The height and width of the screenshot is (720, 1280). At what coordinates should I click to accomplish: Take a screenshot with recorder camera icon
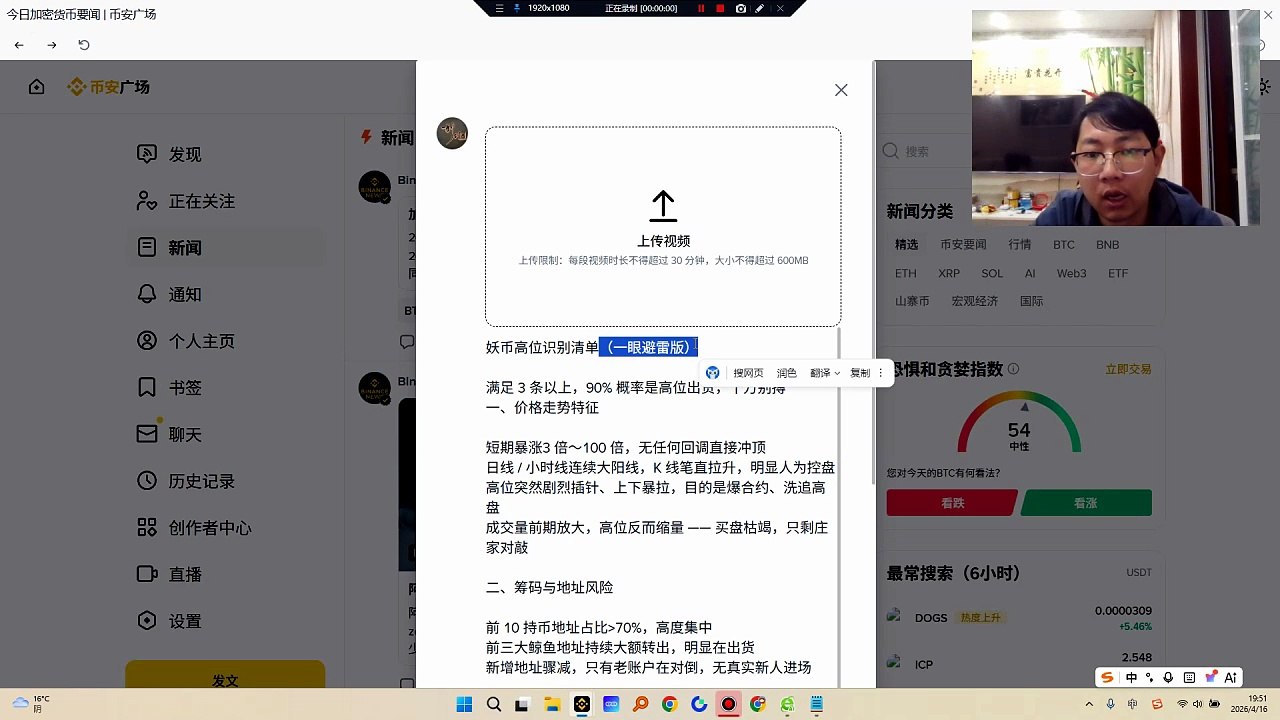(x=740, y=8)
